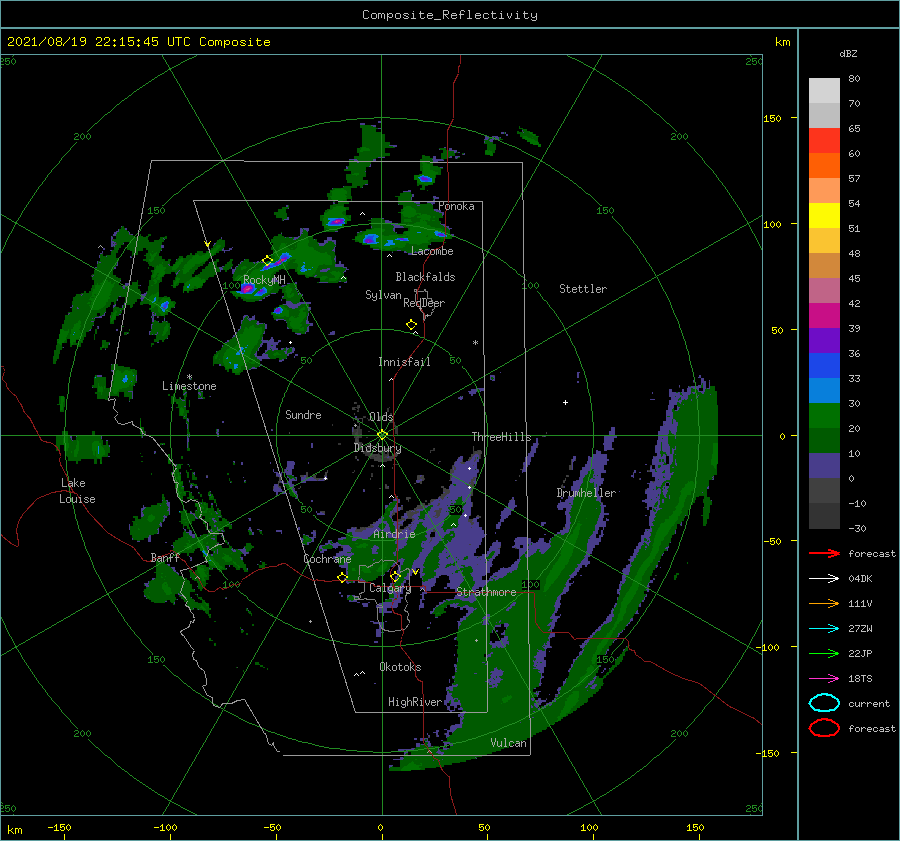Click the RedDeer city label
This screenshot has height=841, width=900.
click(424, 303)
